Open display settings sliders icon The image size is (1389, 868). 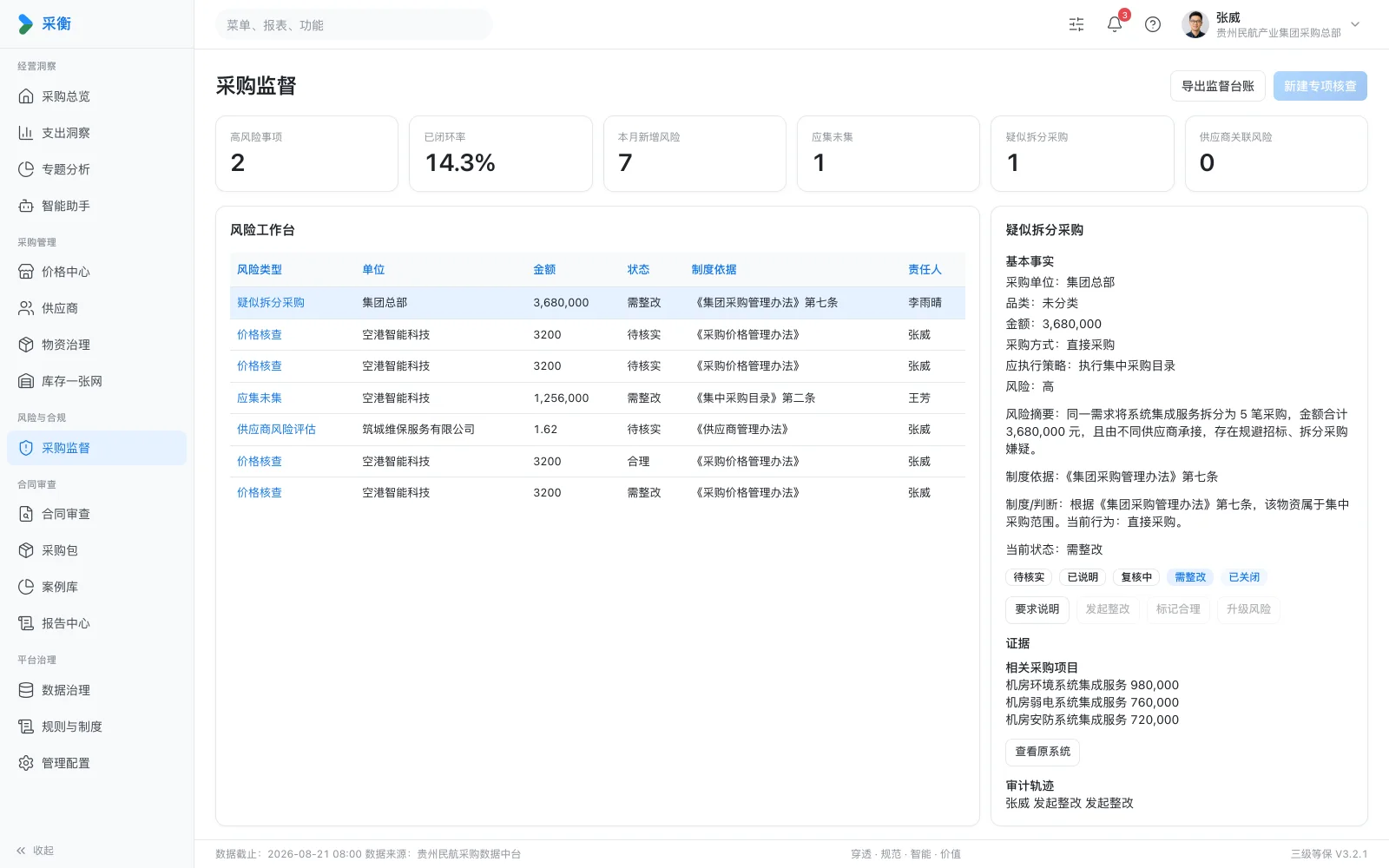(1076, 24)
